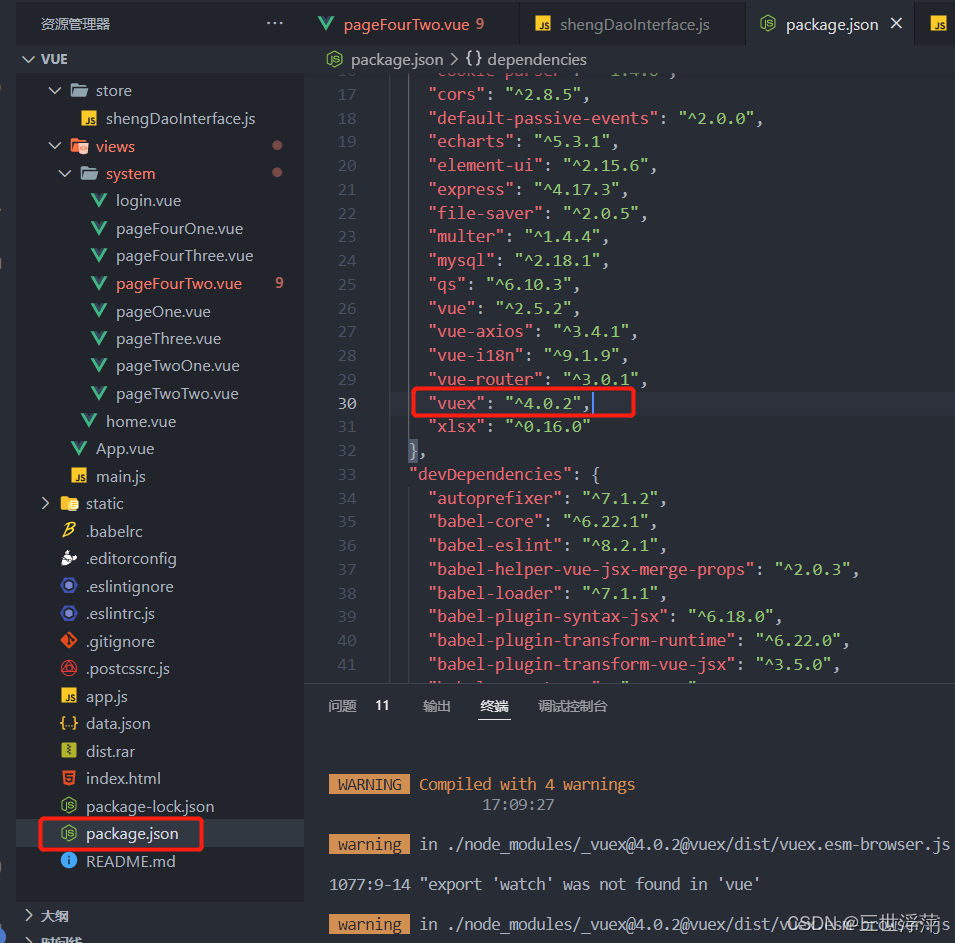Expand the 大纲 outline section
Image resolution: width=955 pixels, height=943 pixels.
29,915
